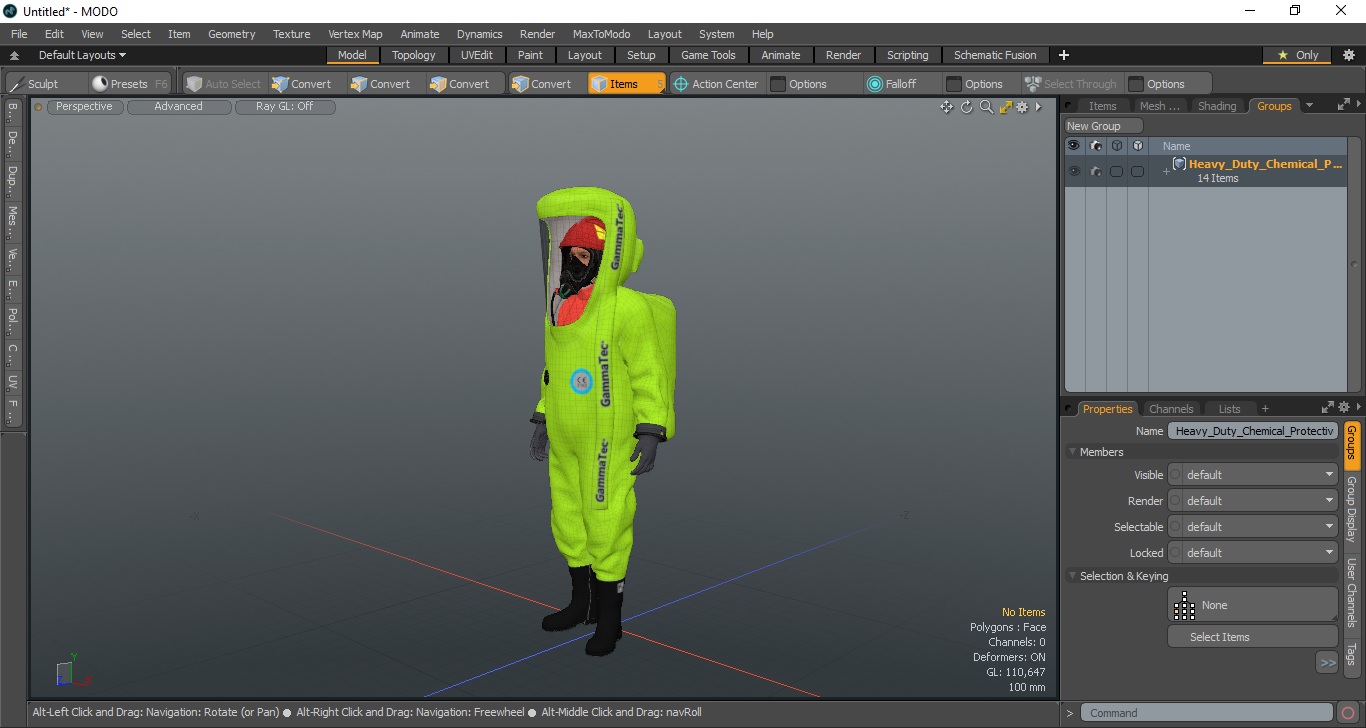1366x728 pixels.
Task: Click the first Convert button
Action: [x=301, y=84]
